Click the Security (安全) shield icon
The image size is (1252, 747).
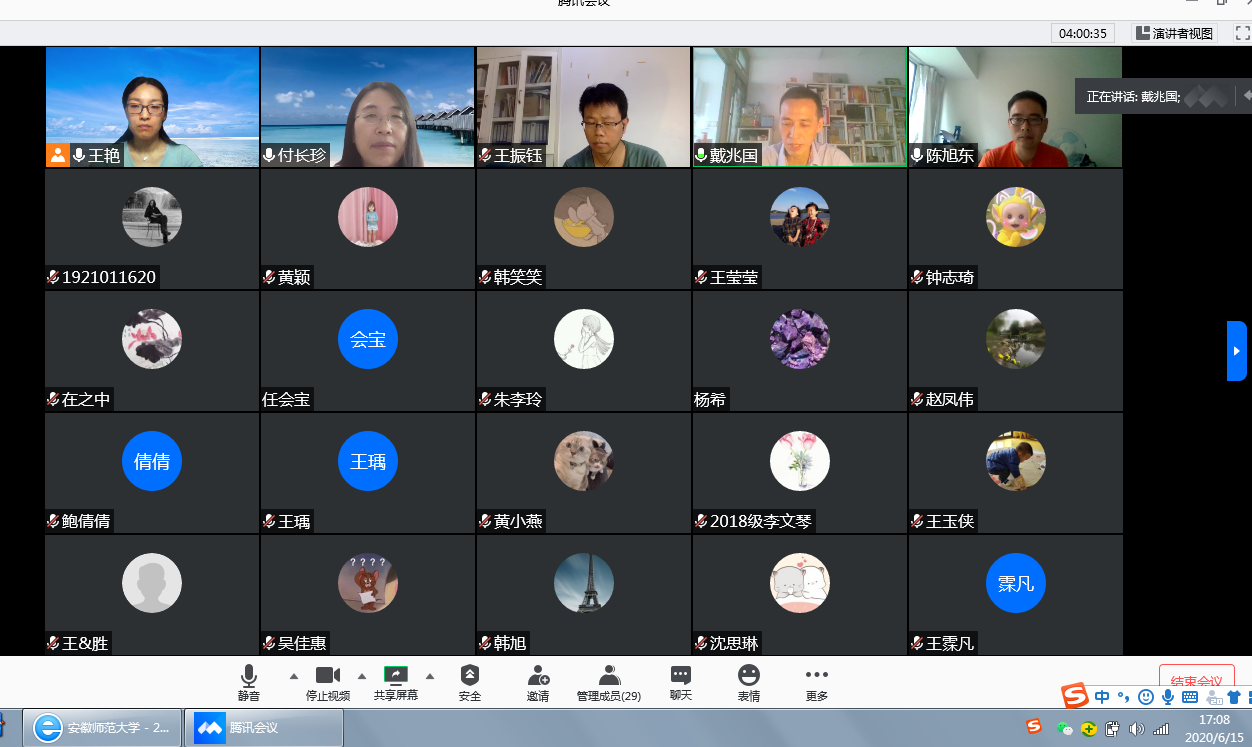469,676
